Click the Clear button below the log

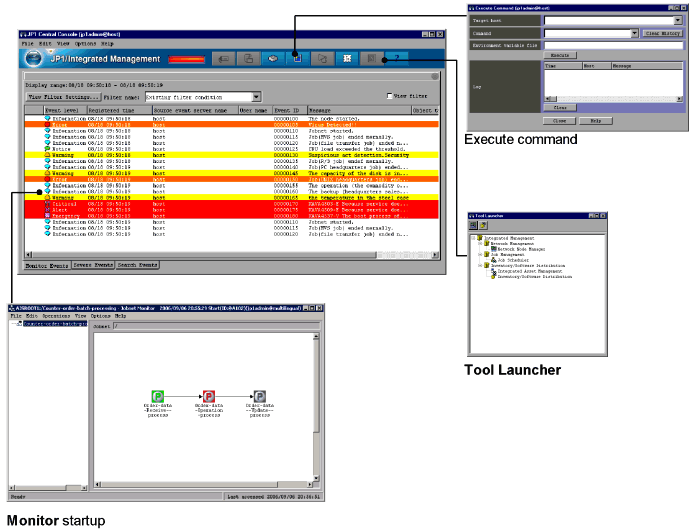560,108
